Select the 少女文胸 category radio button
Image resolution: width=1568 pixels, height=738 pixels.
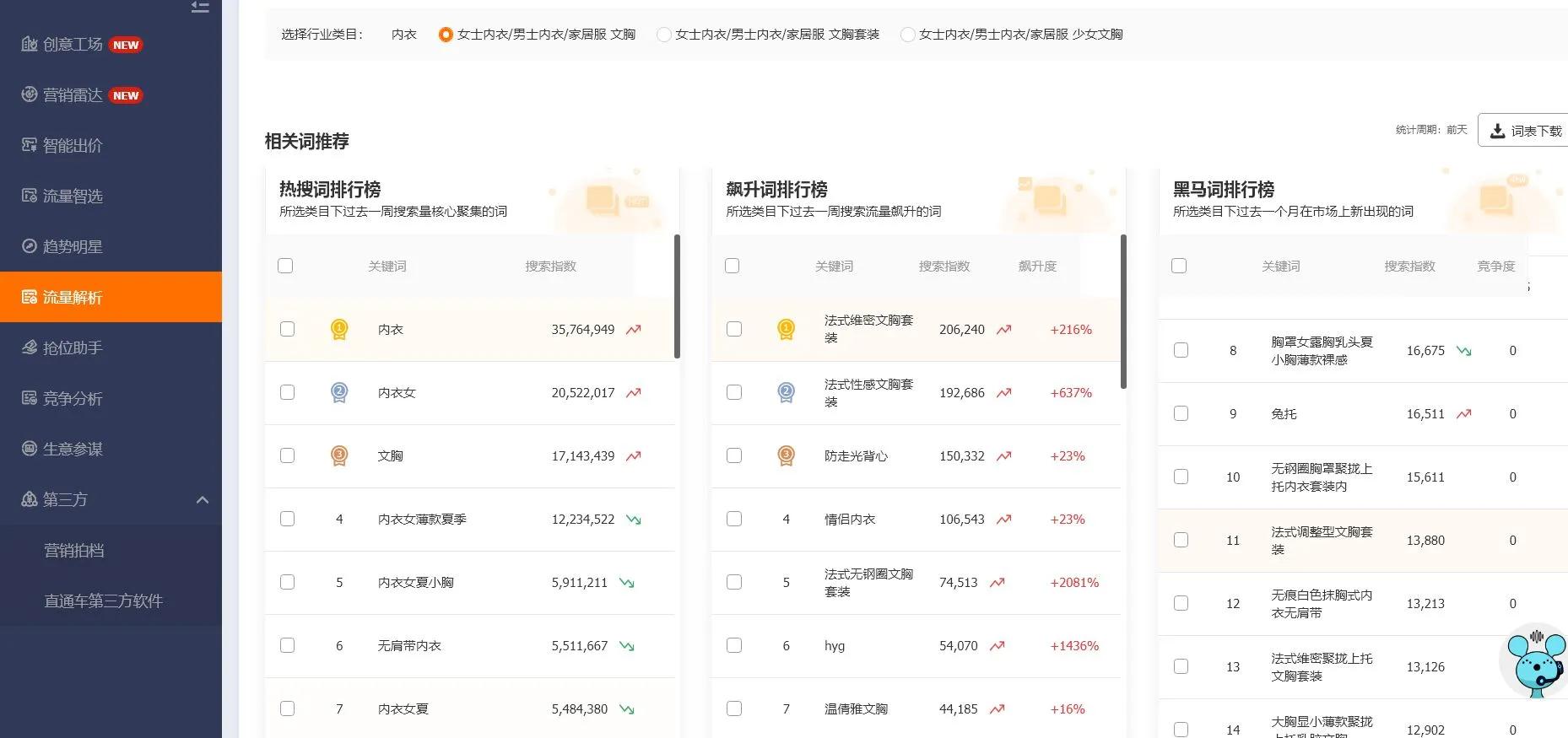(x=908, y=35)
